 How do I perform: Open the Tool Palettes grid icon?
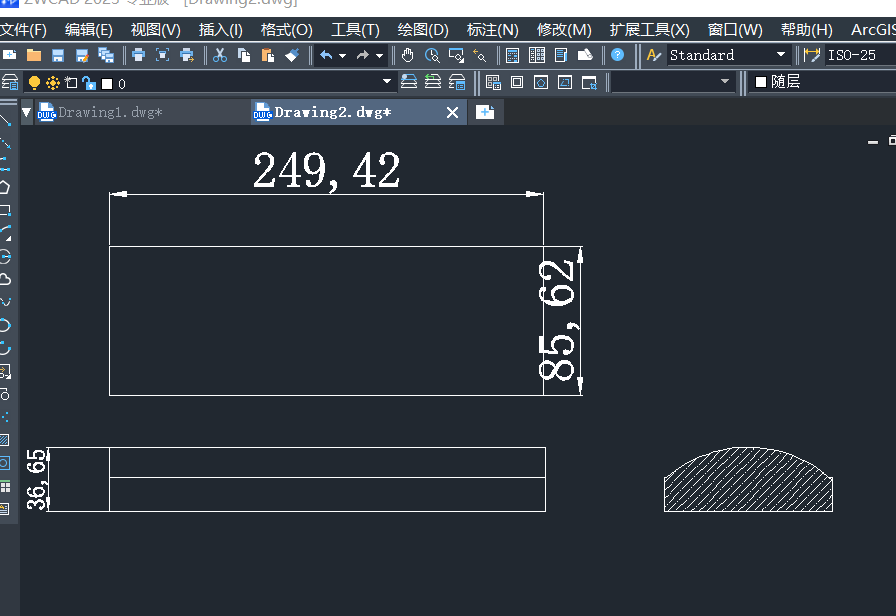537,55
